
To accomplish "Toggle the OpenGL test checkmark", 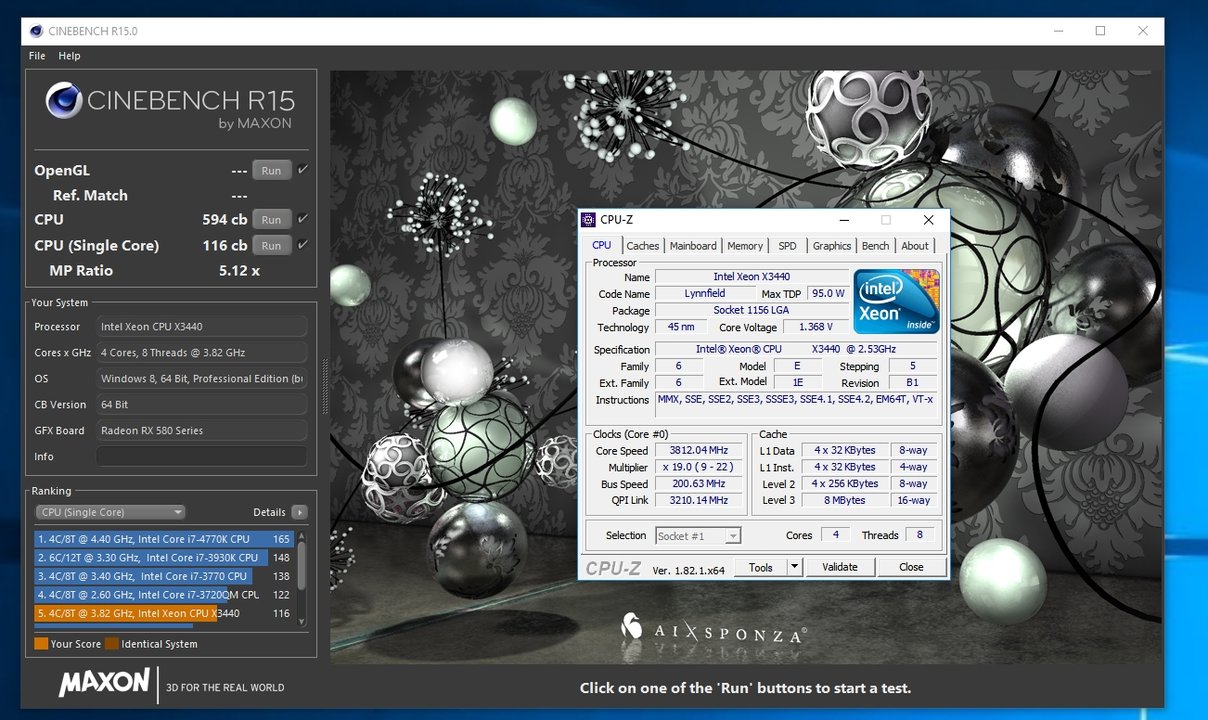I will [x=303, y=169].
